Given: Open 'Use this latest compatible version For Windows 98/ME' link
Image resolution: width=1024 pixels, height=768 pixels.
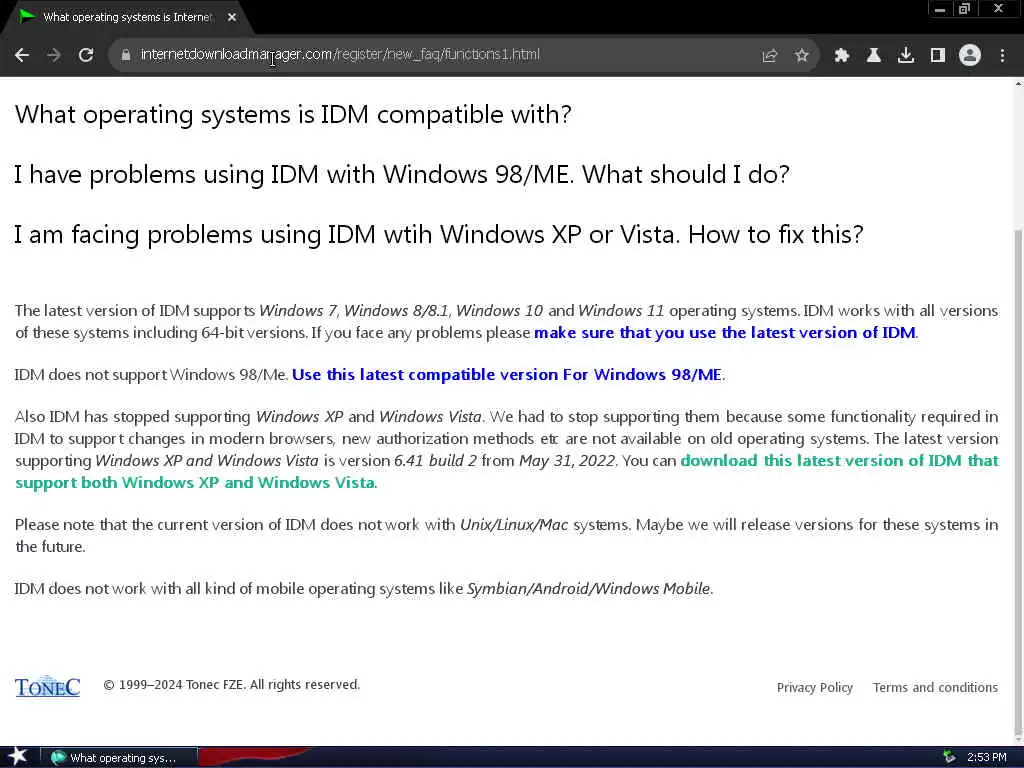Looking at the screenshot, I should 507,375.
